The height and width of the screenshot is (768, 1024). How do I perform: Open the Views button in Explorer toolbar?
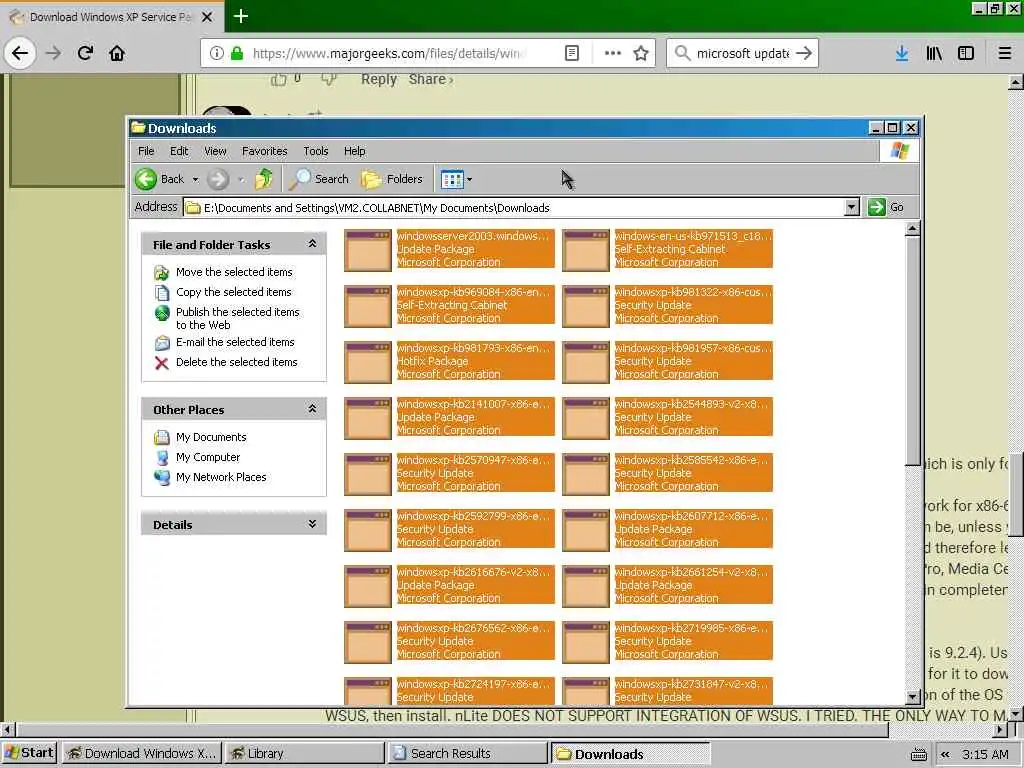tap(452, 179)
